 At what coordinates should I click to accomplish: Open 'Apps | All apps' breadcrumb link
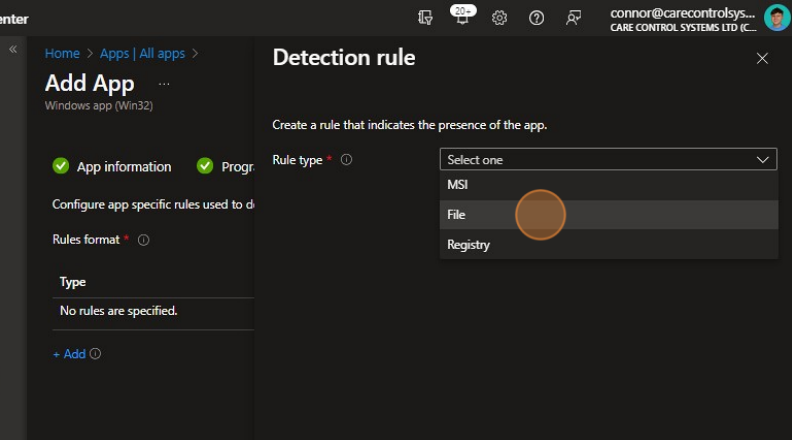coord(142,53)
